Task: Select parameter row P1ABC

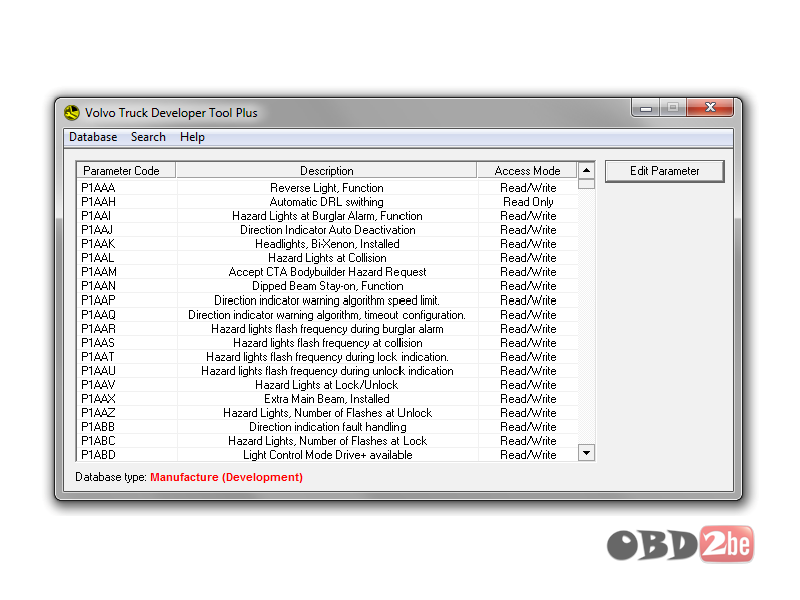Action: (327, 441)
